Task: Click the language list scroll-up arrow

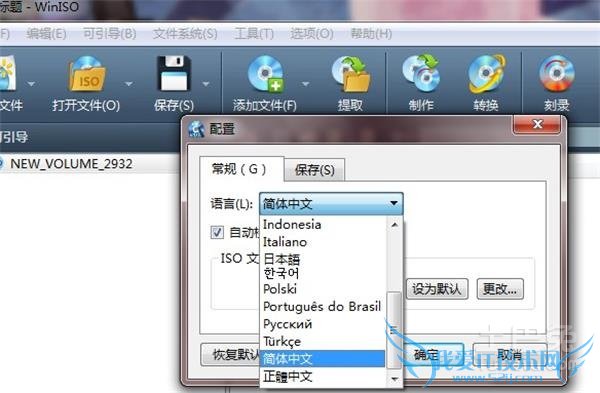Action: tap(395, 225)
